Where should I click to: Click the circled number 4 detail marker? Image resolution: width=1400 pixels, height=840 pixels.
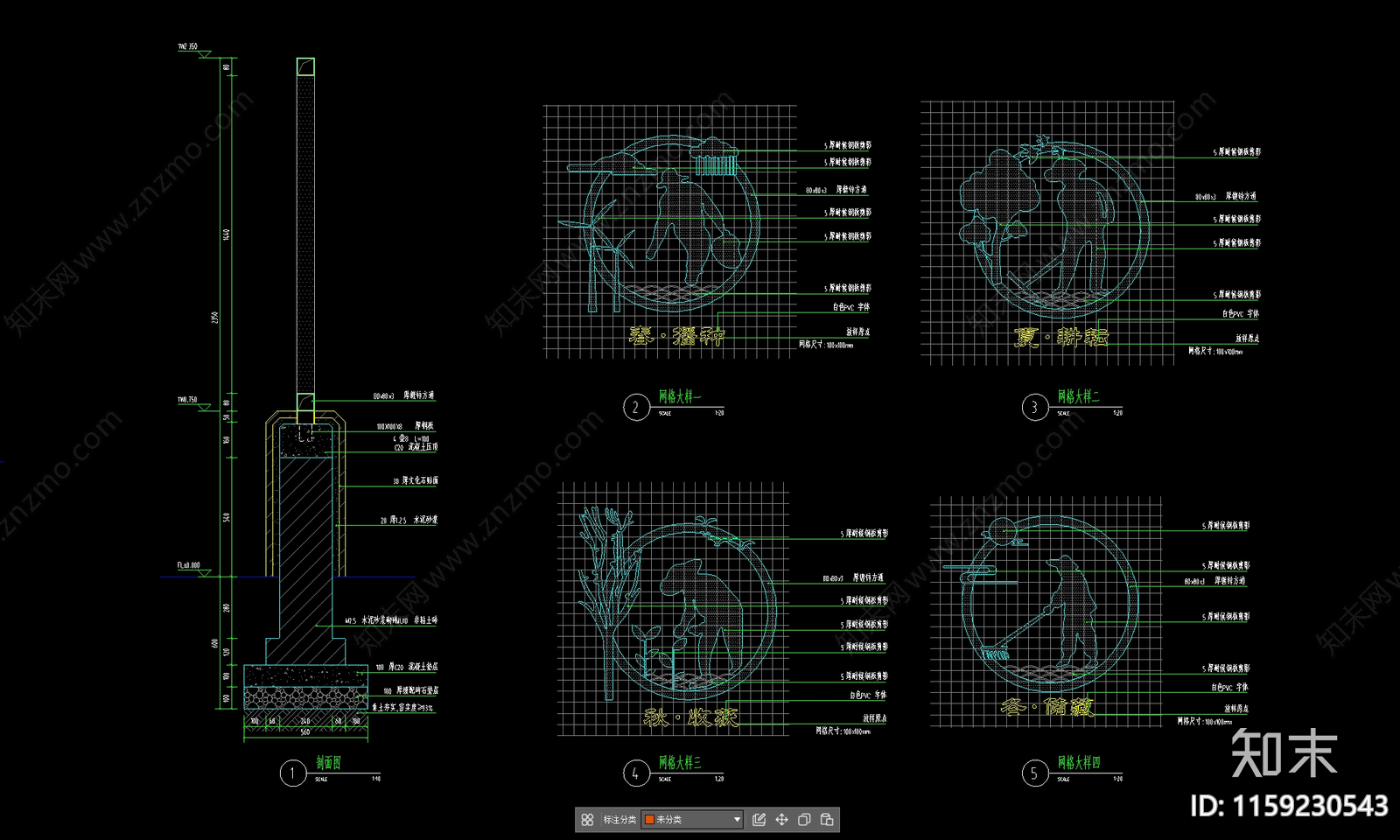tap(636, 773)
